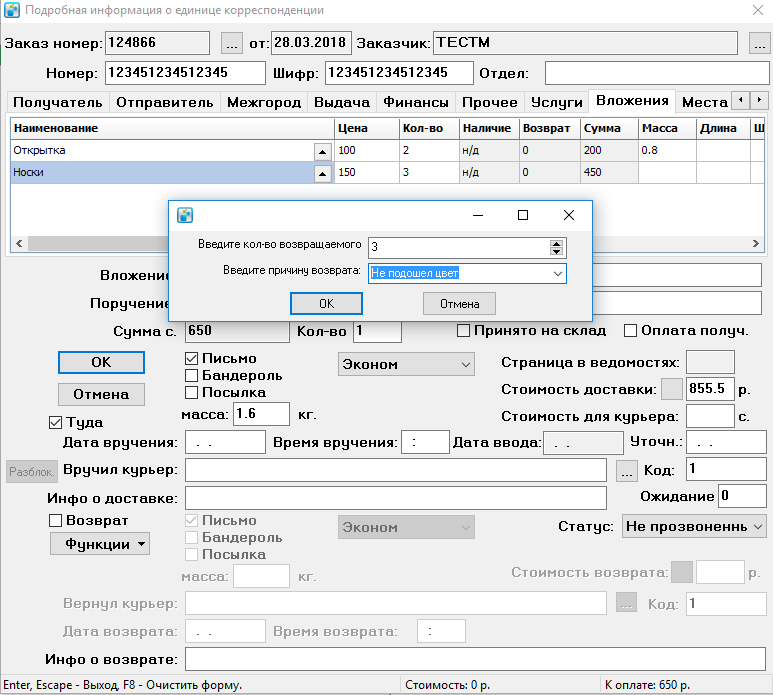Minimize the return quantity dialog
The width and height of the screenshot is (773, 695).
point(478,215)
